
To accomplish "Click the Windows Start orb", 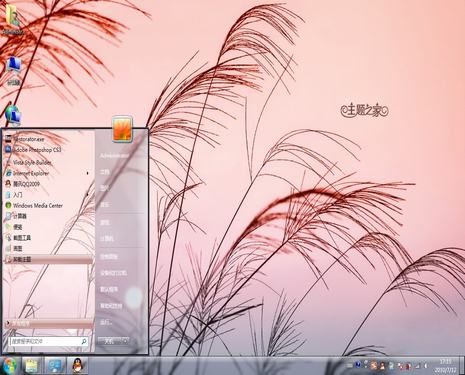I will tap(9, 366).
